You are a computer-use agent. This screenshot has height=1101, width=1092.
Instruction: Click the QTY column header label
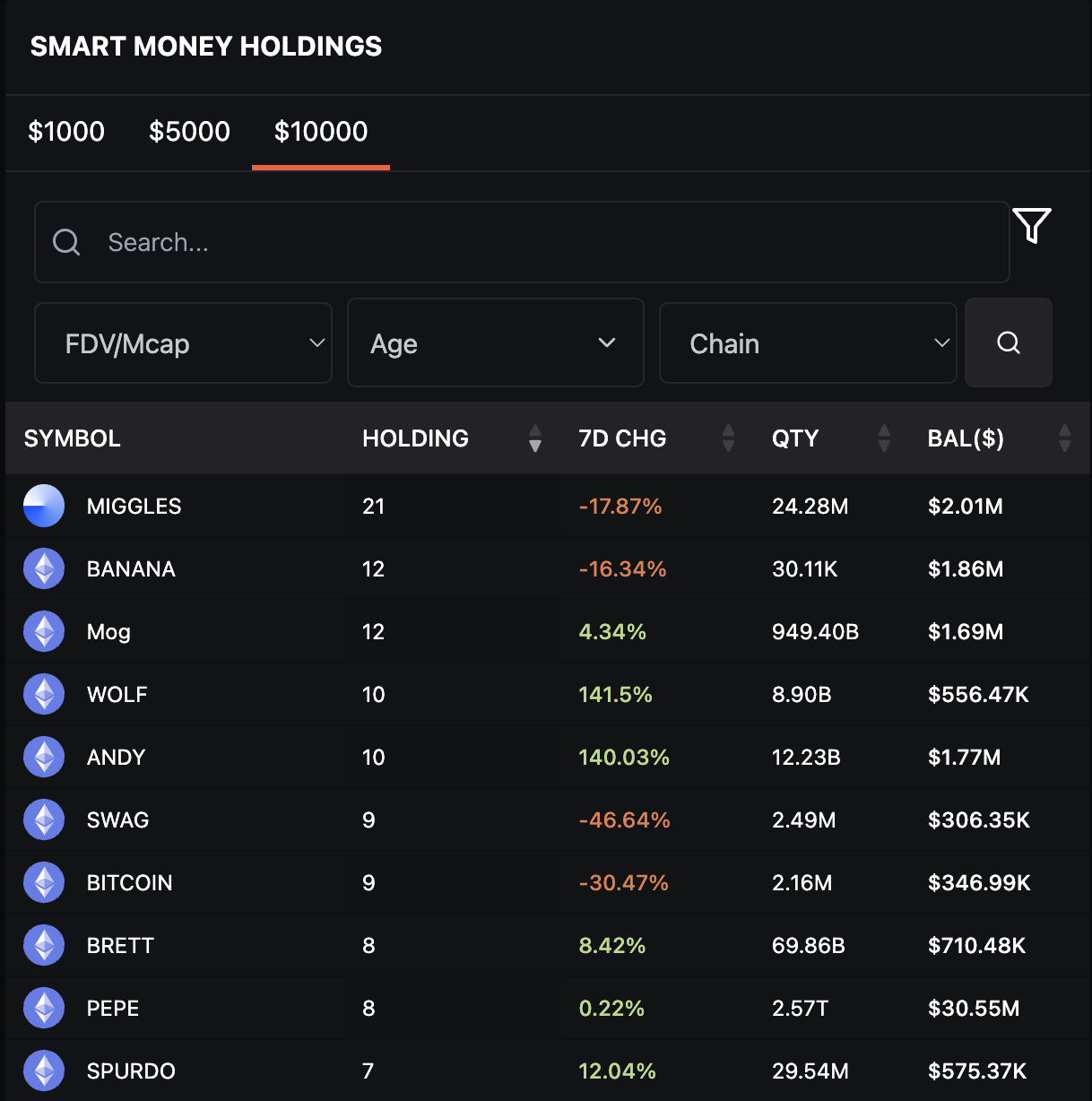coord(795,438)
